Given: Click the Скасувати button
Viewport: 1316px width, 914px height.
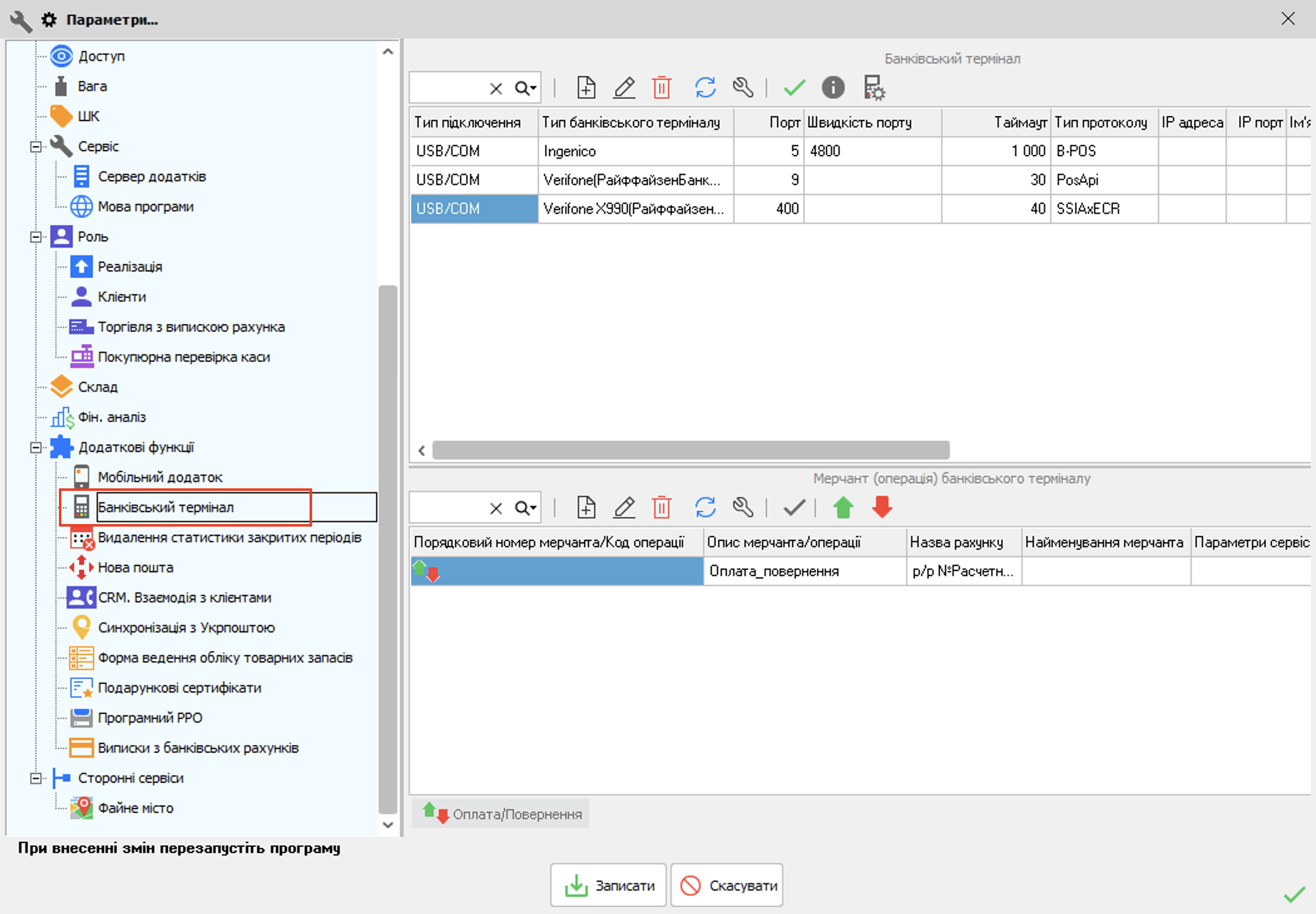Looking at the screenshot, I should tap(727, 885).
